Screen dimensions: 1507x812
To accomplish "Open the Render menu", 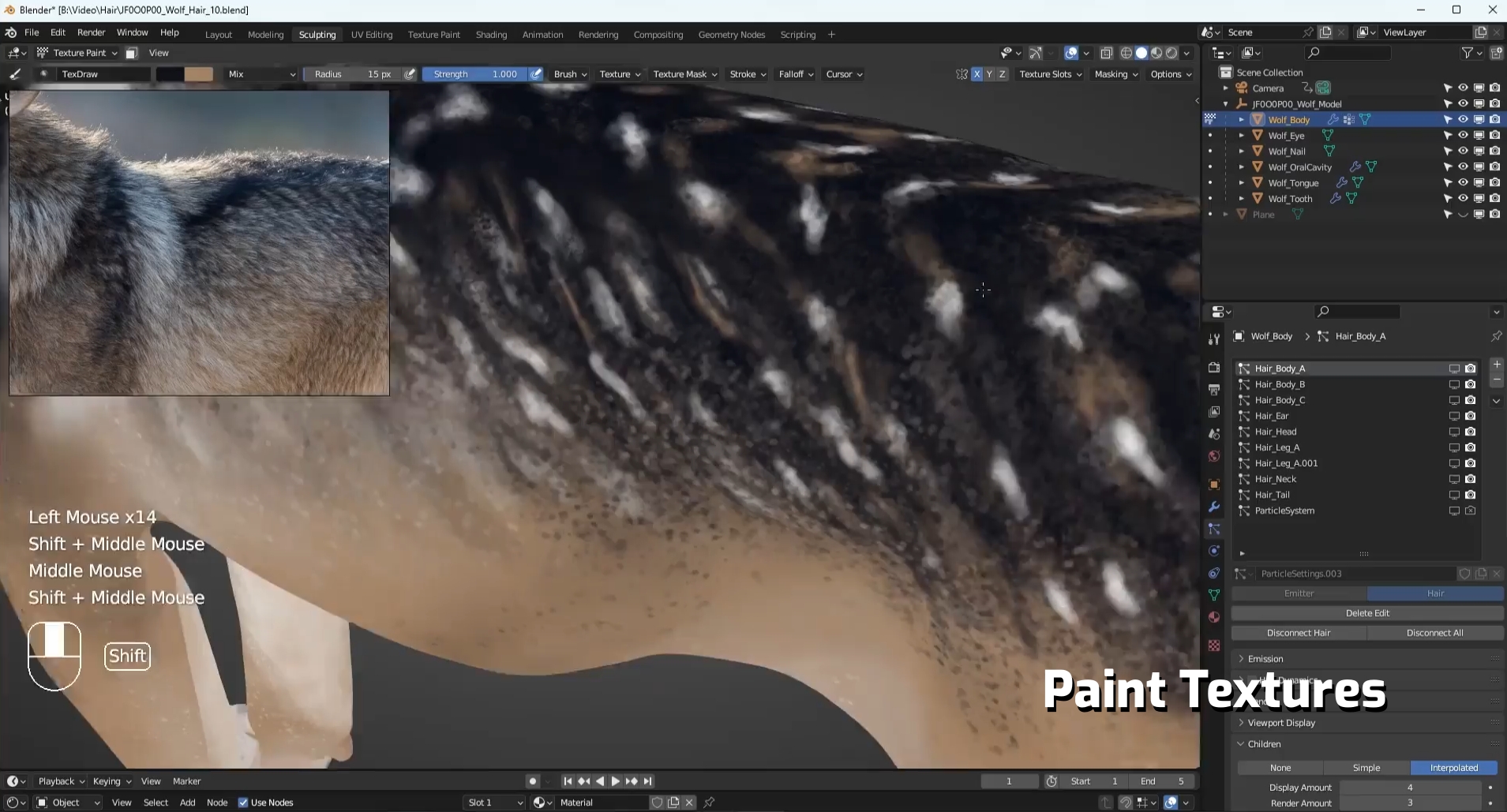I will 91,32.
